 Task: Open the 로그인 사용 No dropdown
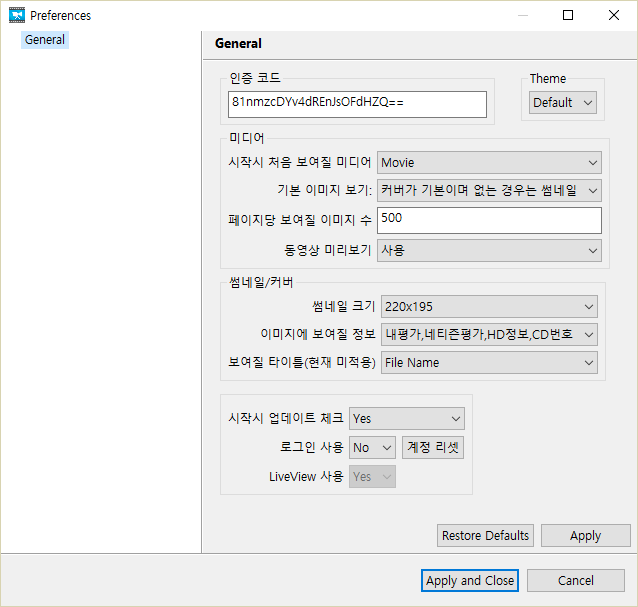pyautogui.click(x=372, y=448)
